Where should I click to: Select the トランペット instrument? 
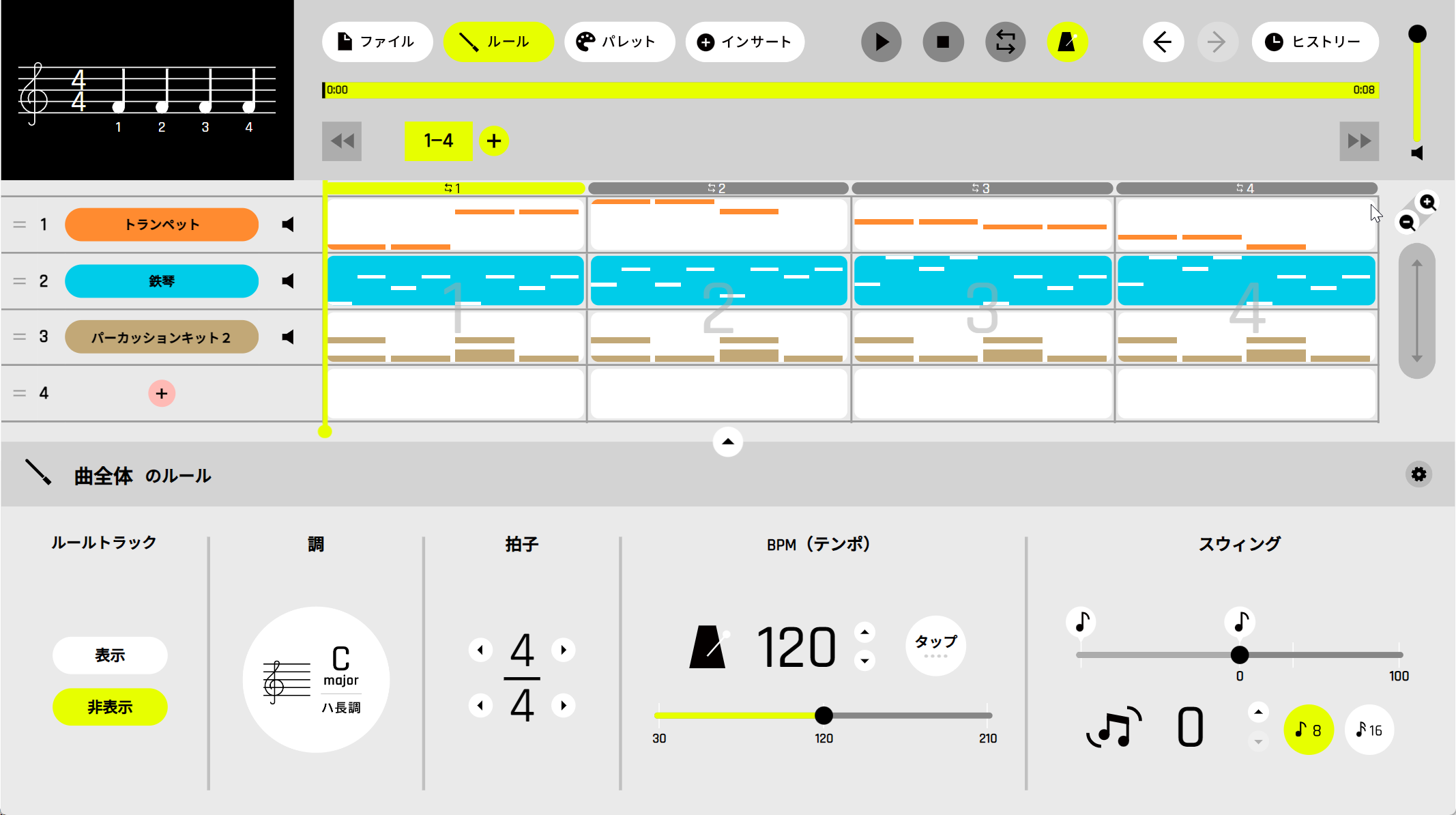162,225
